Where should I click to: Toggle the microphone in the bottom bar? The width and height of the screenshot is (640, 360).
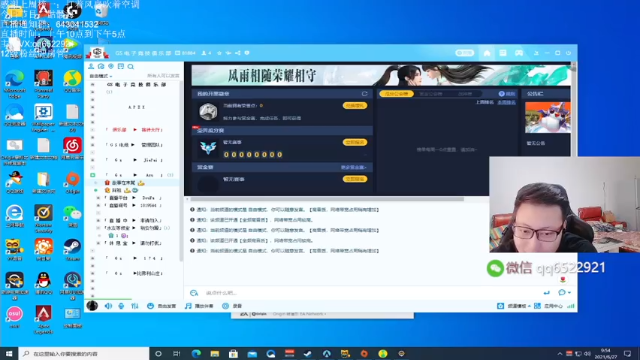tap(121, 306)
